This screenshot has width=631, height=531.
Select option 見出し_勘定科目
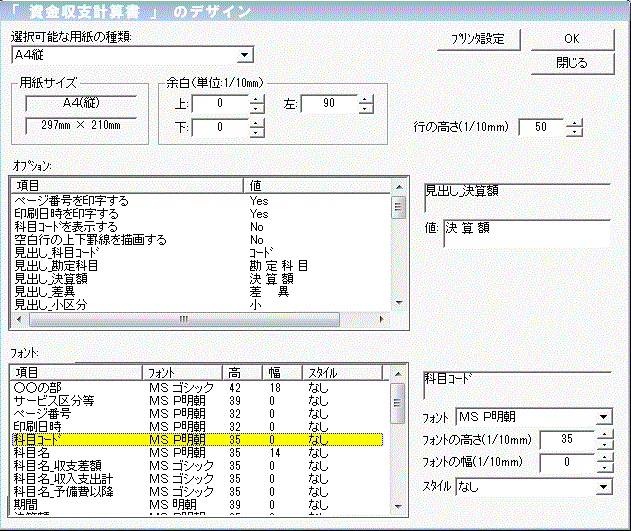click(201, 266)
